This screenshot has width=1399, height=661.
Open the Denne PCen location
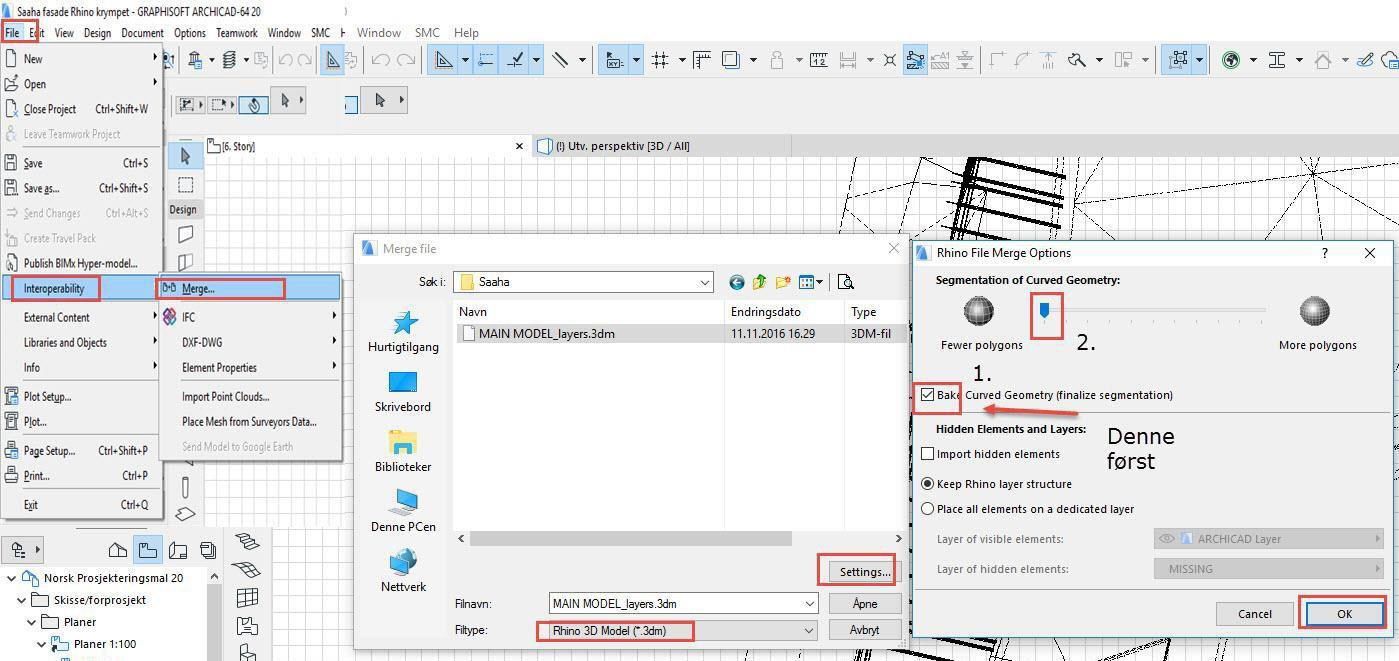click(x=403, y=512)
